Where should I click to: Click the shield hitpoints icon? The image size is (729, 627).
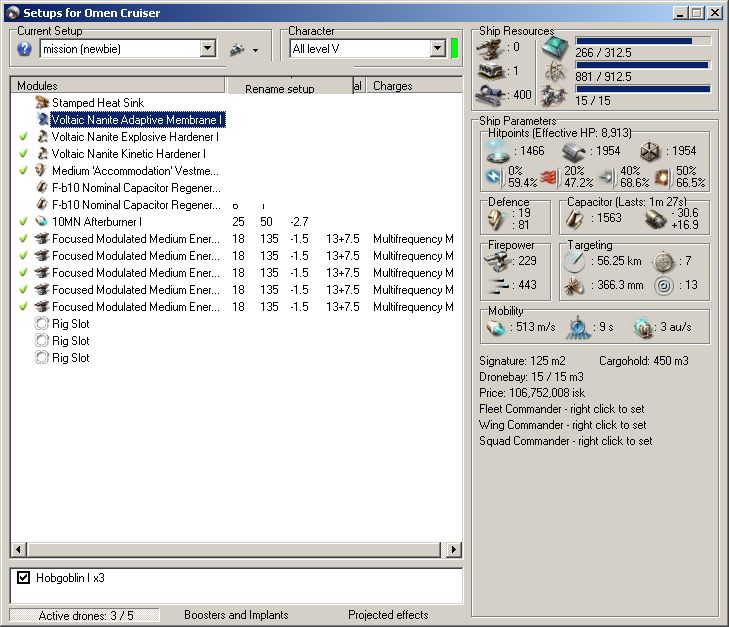[496, 150]
